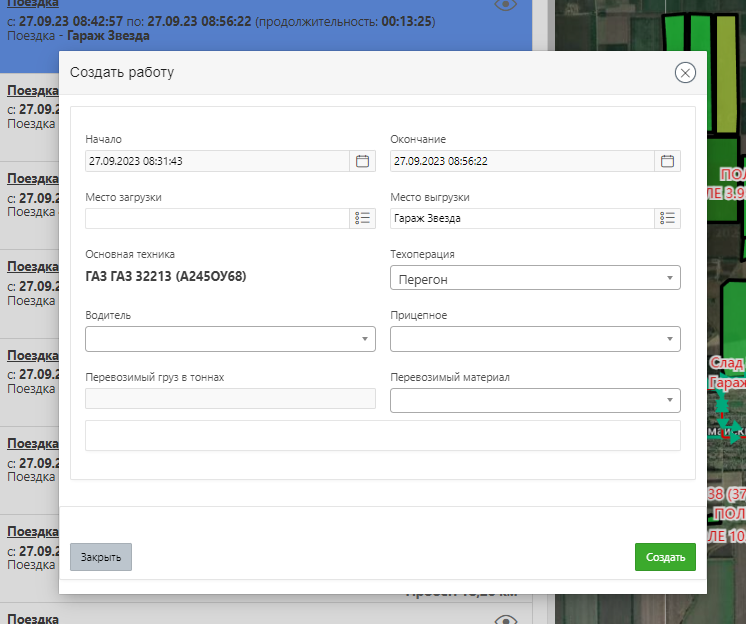This screenshot has width=746, height=624.
Task: Open list picker for Место загрузки
Action: [x=363, y=218]
